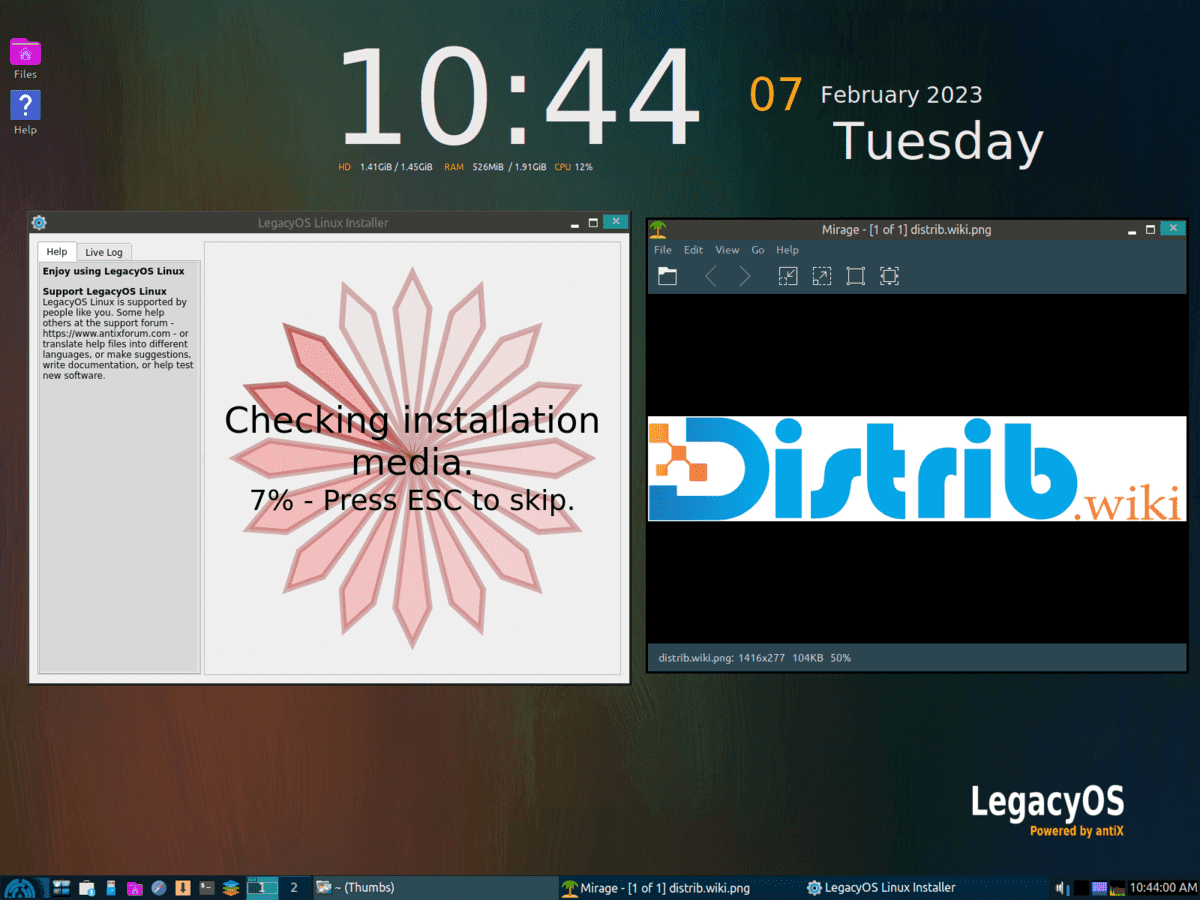This screenshot has height=900, width=1200.
Task: Click the system monitor graph tray icon
Action: click(1118, 887)
